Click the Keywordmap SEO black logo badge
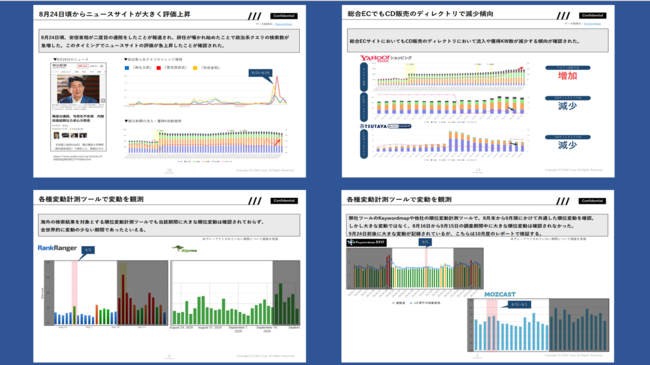 (366, 242)
